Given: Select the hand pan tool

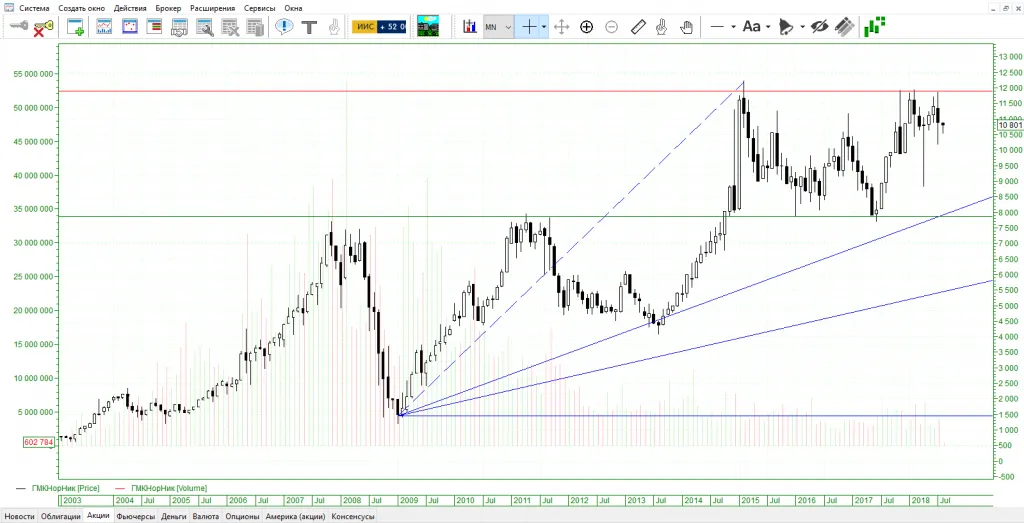Looking at the screenshot, I should [687, 27].
